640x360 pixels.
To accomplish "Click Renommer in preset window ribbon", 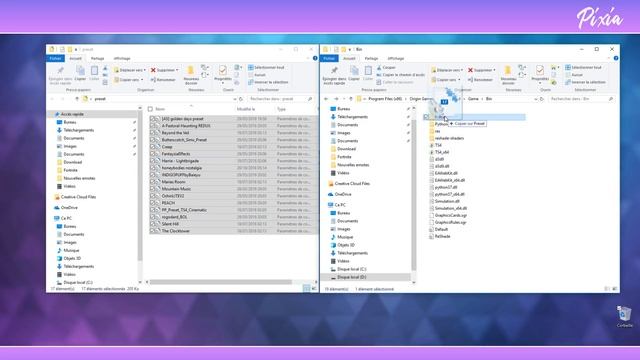I will pos(163,80).
